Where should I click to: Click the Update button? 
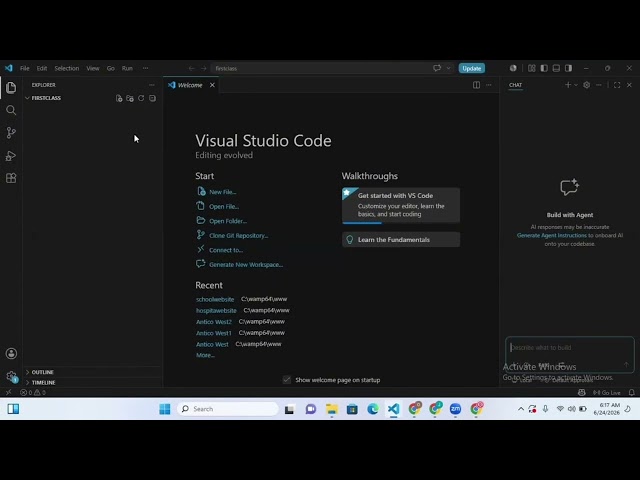click(471, 68)
